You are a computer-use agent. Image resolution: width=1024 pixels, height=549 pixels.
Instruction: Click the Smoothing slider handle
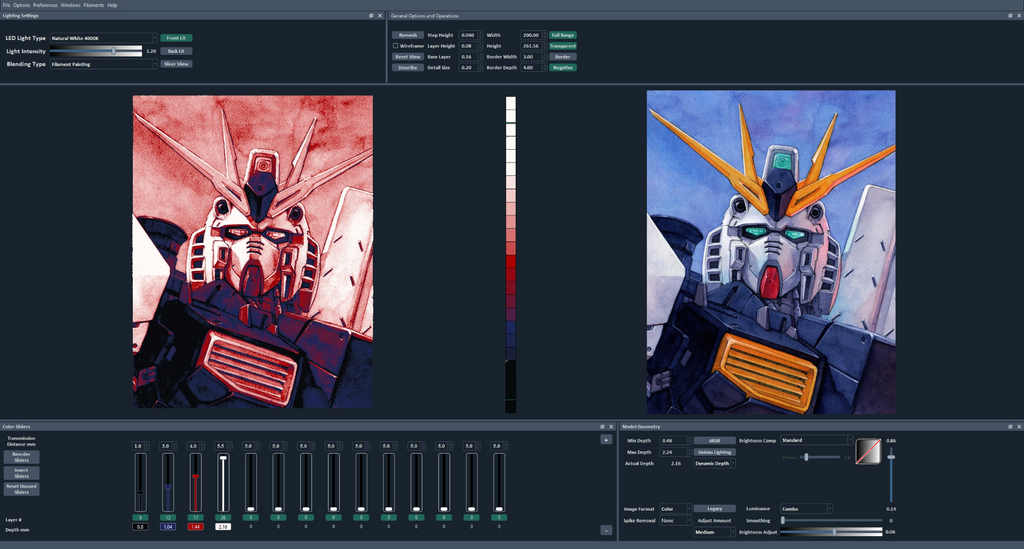pos(783,520)
